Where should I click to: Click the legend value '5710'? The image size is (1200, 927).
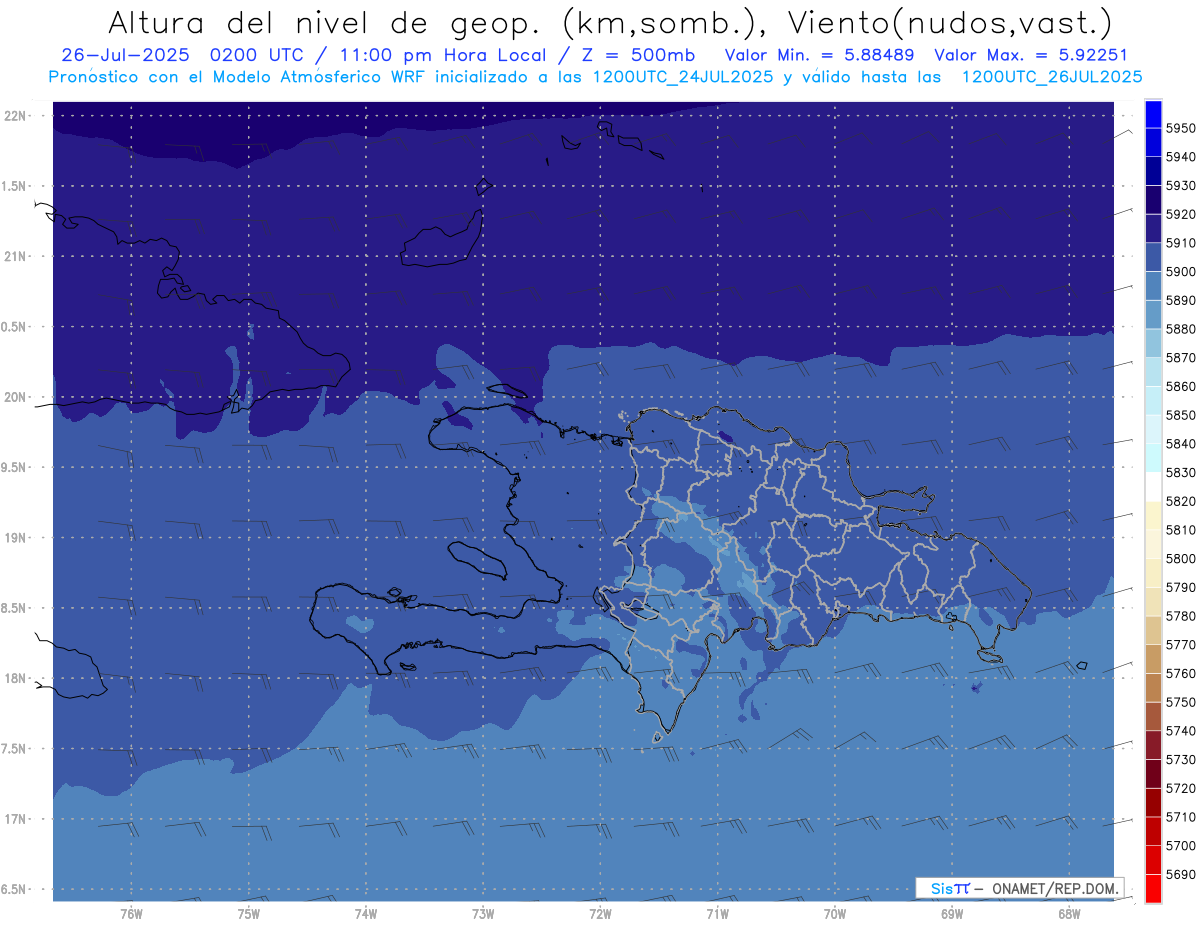1181,817
